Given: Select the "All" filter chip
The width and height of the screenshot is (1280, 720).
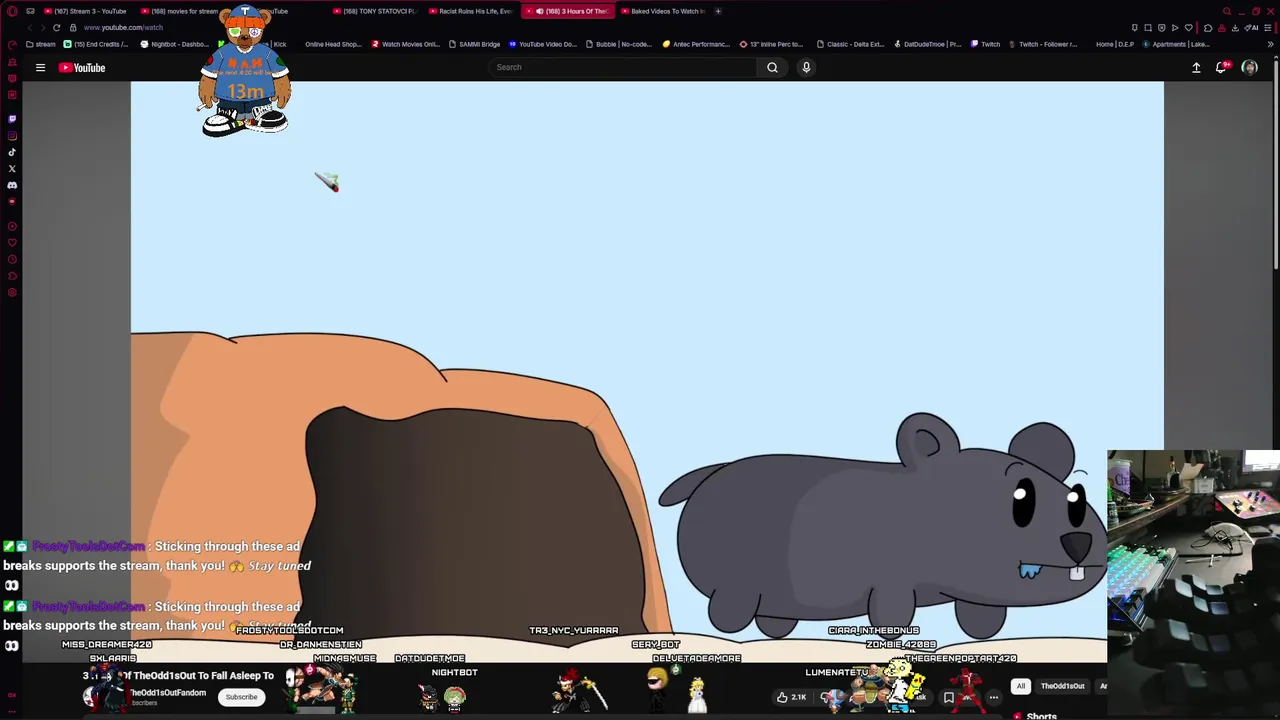Looking at the screenshot, I should coord(1021,686).
